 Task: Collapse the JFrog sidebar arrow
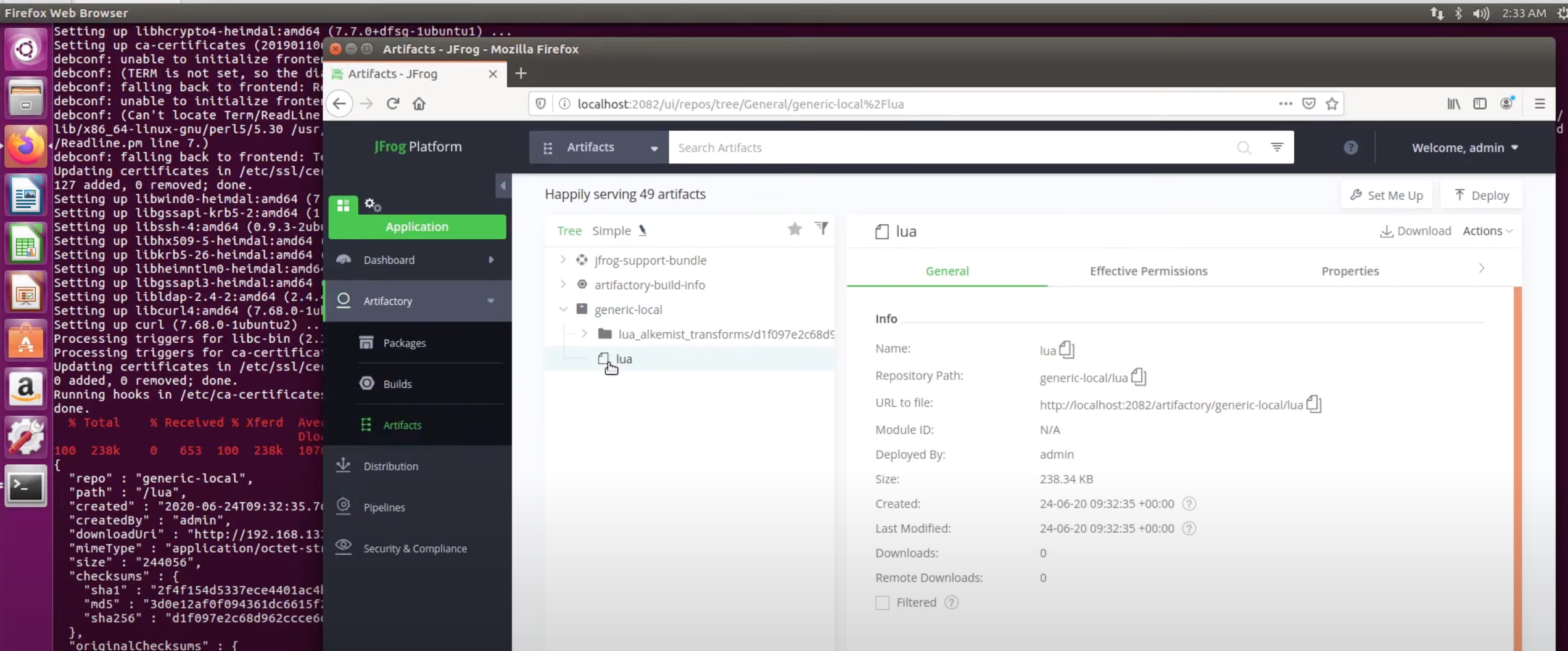click(503, 186)
